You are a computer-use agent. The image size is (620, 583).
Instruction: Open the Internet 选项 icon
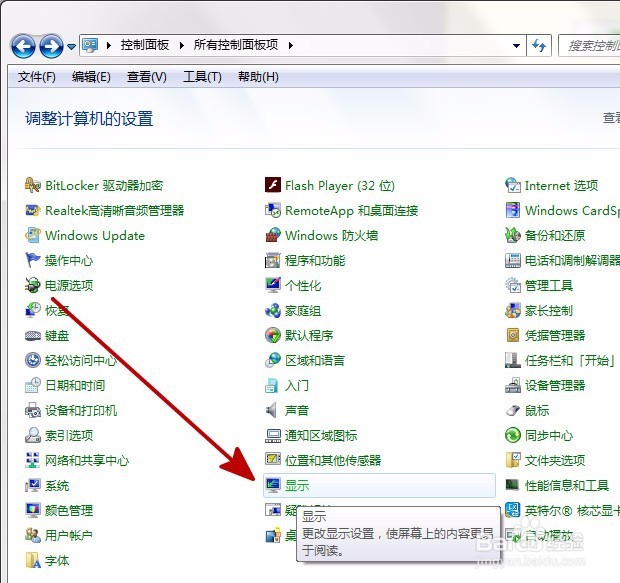click(513, 185)
